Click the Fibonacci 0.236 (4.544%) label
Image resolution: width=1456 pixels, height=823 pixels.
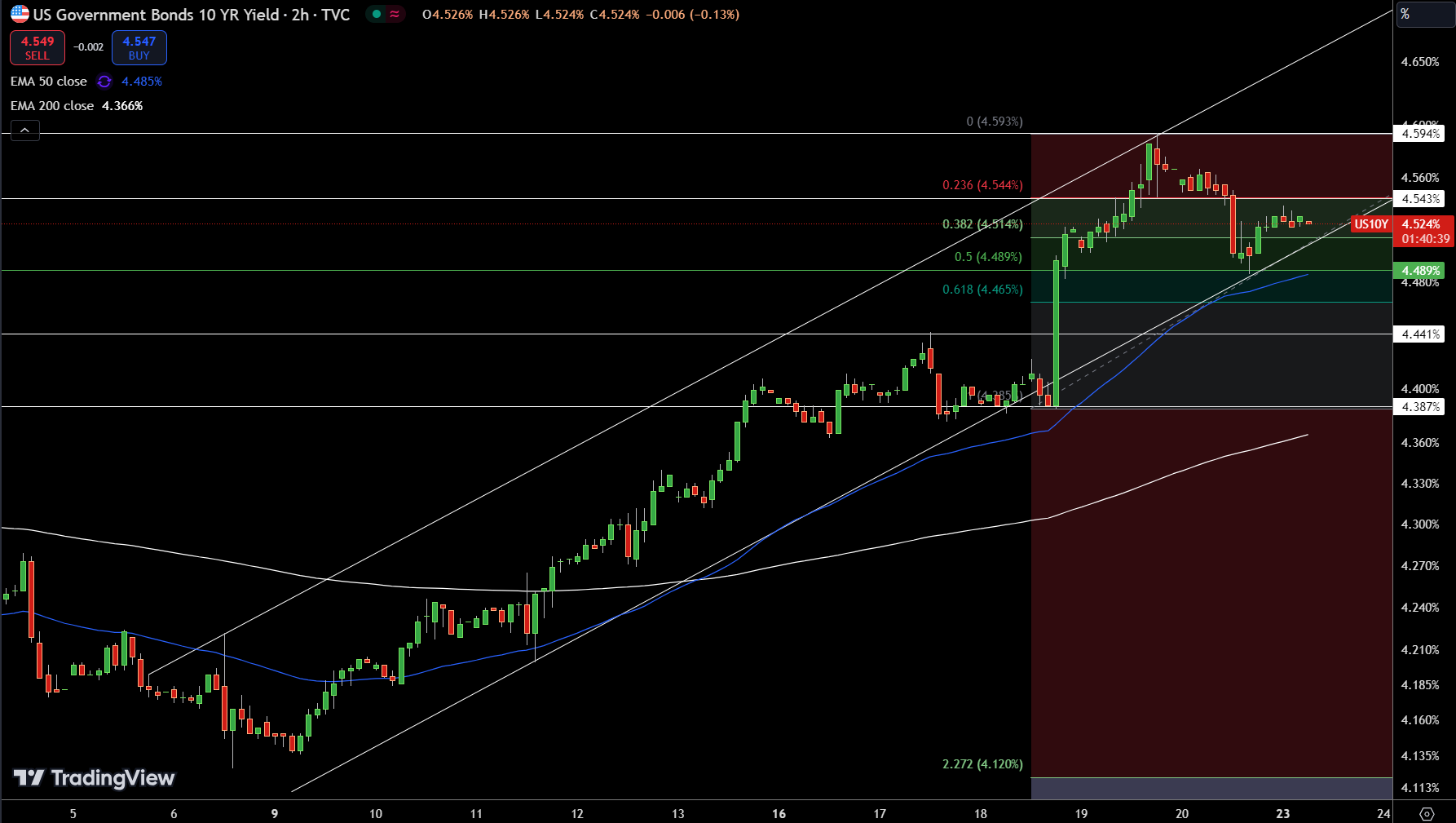(x=982, y=185)
